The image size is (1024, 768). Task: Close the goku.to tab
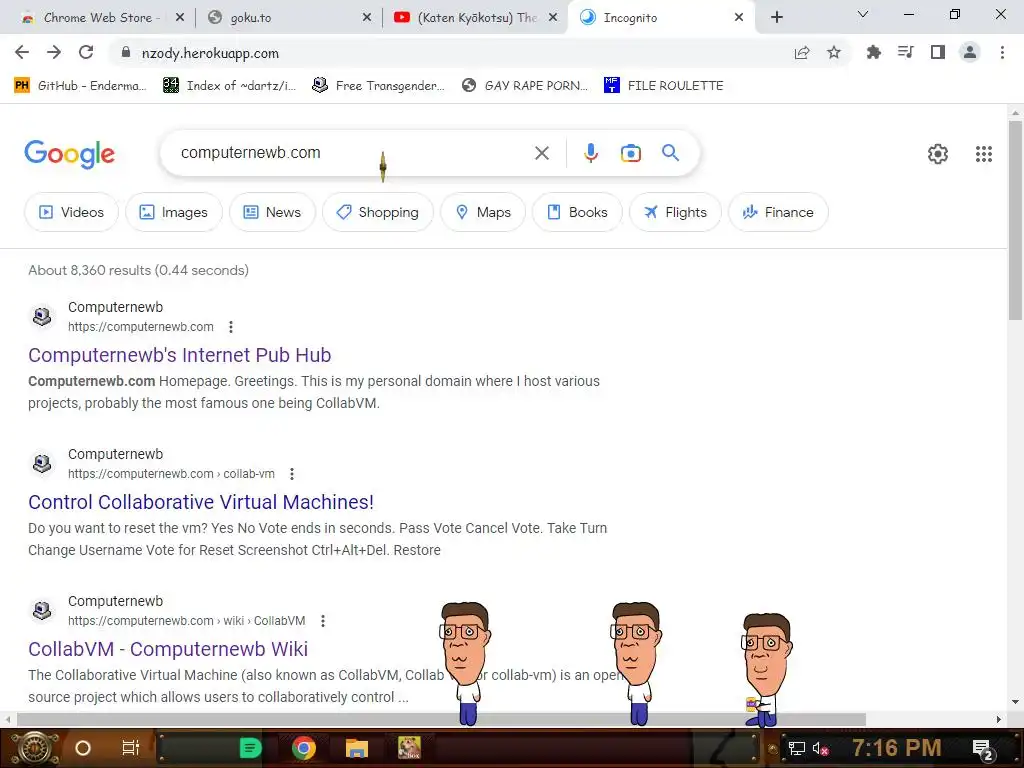tap(367, 18)
